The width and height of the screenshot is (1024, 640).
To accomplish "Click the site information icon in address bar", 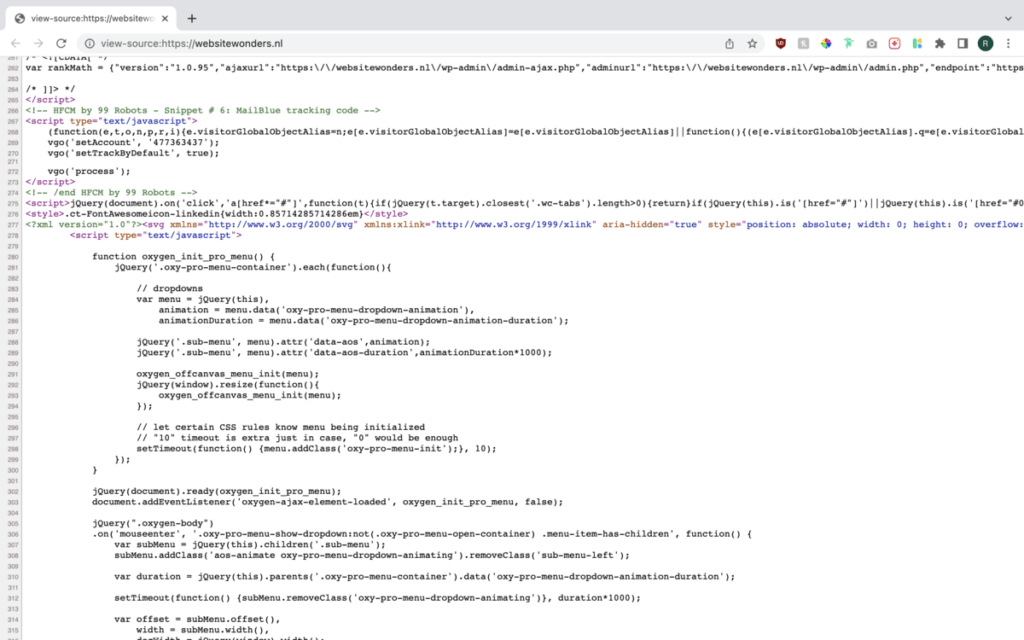I will coord(90,44).
